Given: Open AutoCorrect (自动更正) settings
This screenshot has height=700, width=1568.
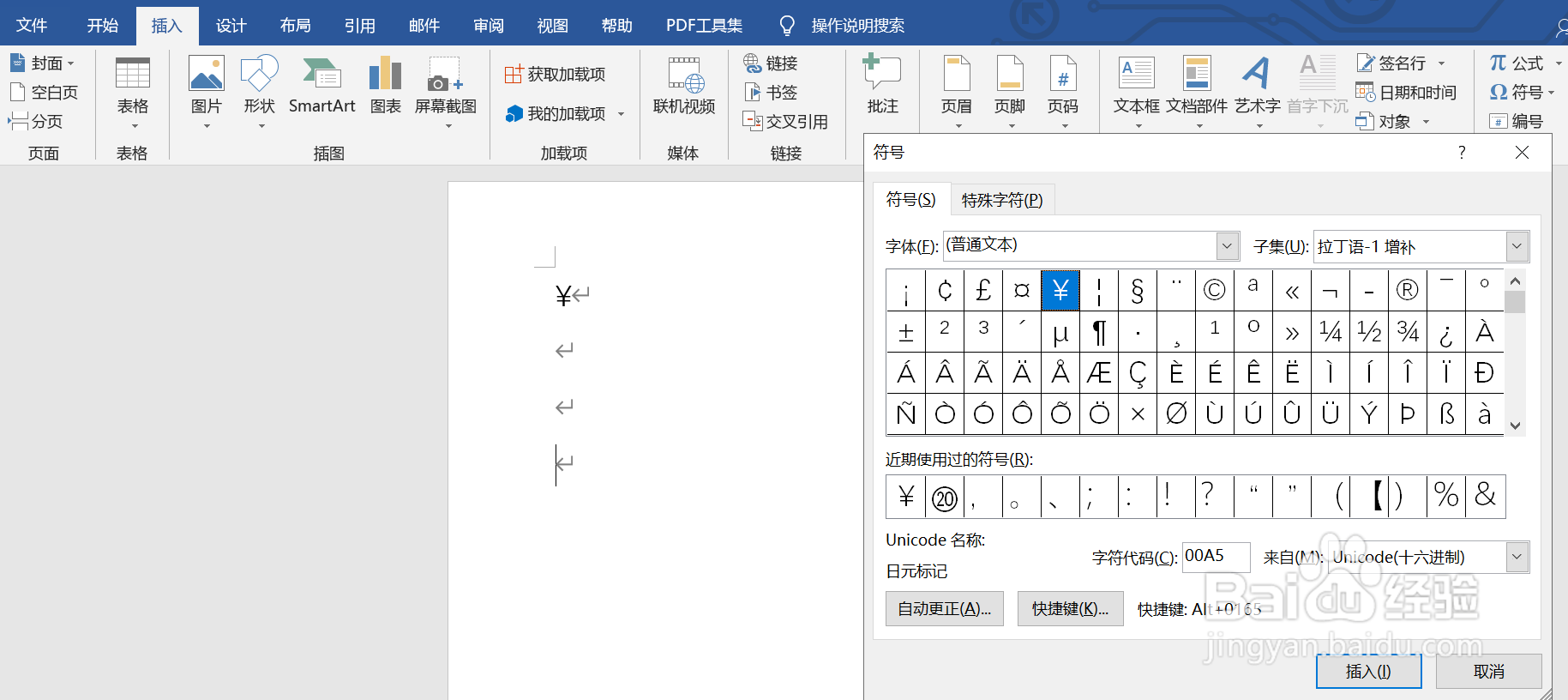Looking at the screenshot, I should click(x=944, y=608).
